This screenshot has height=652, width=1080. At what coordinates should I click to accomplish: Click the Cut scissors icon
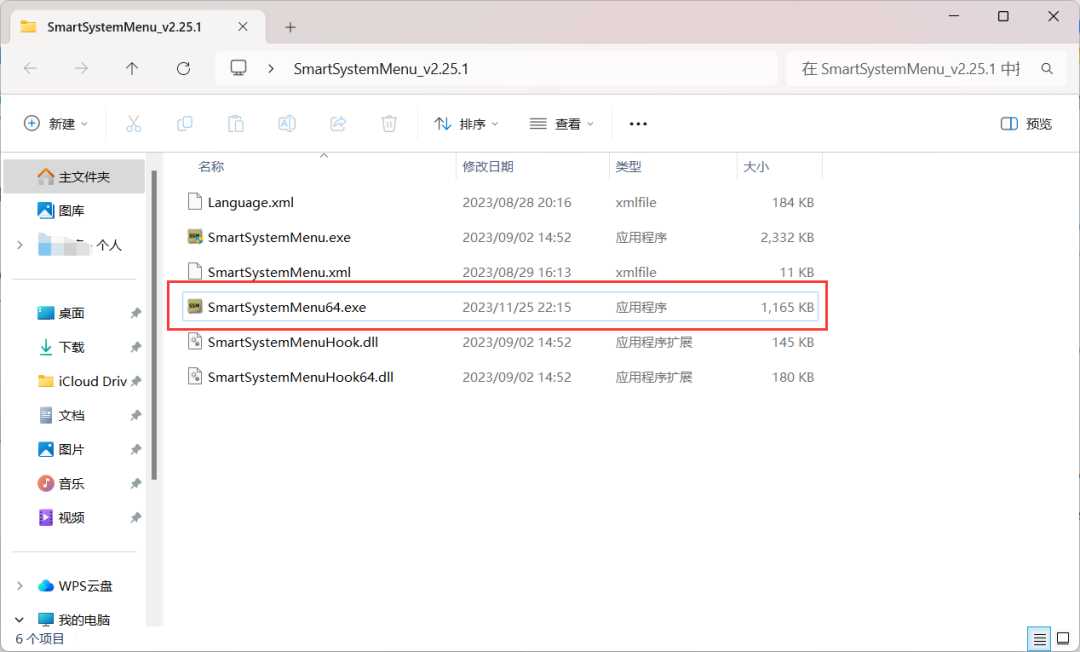click(134, 124)
